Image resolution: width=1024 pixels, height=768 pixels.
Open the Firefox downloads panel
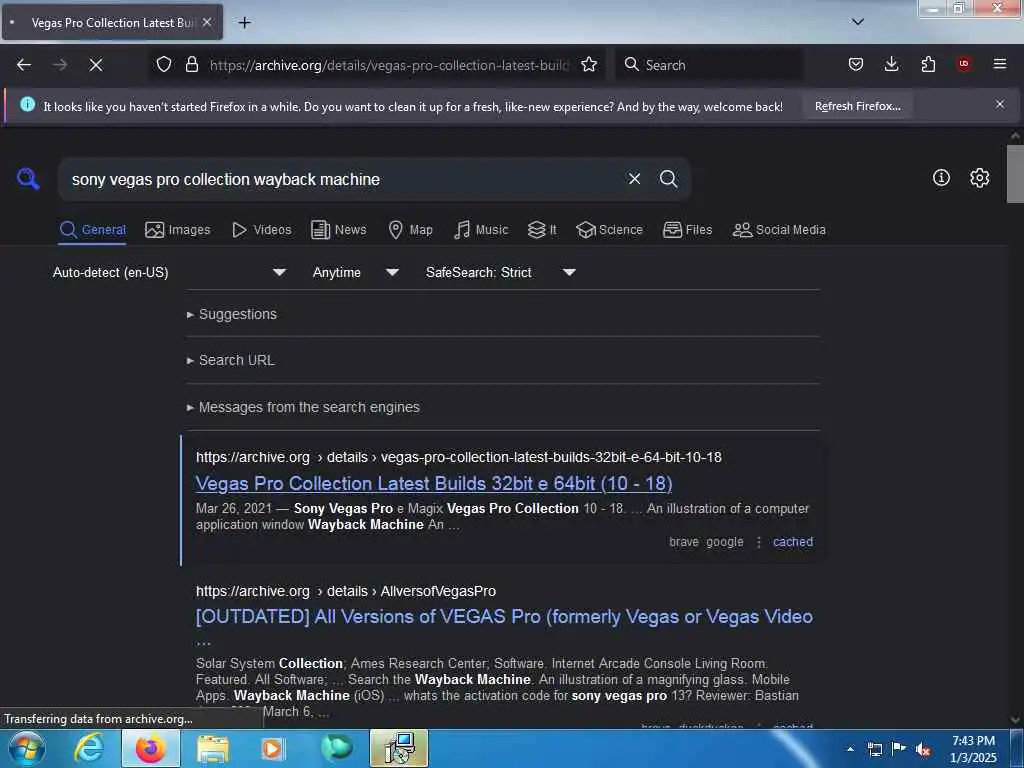(891, 65)
